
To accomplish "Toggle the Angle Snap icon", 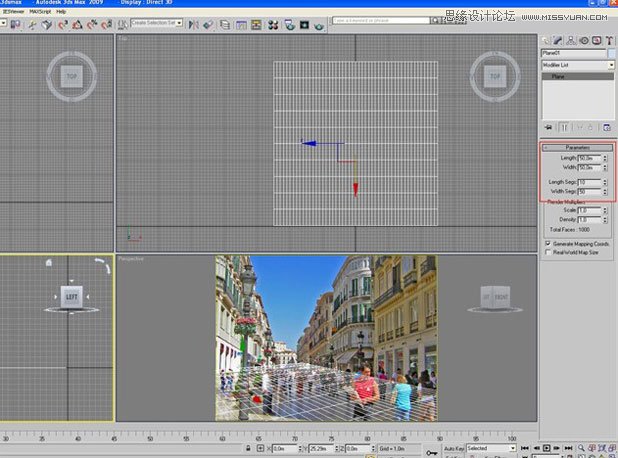I will pos(77,25).
